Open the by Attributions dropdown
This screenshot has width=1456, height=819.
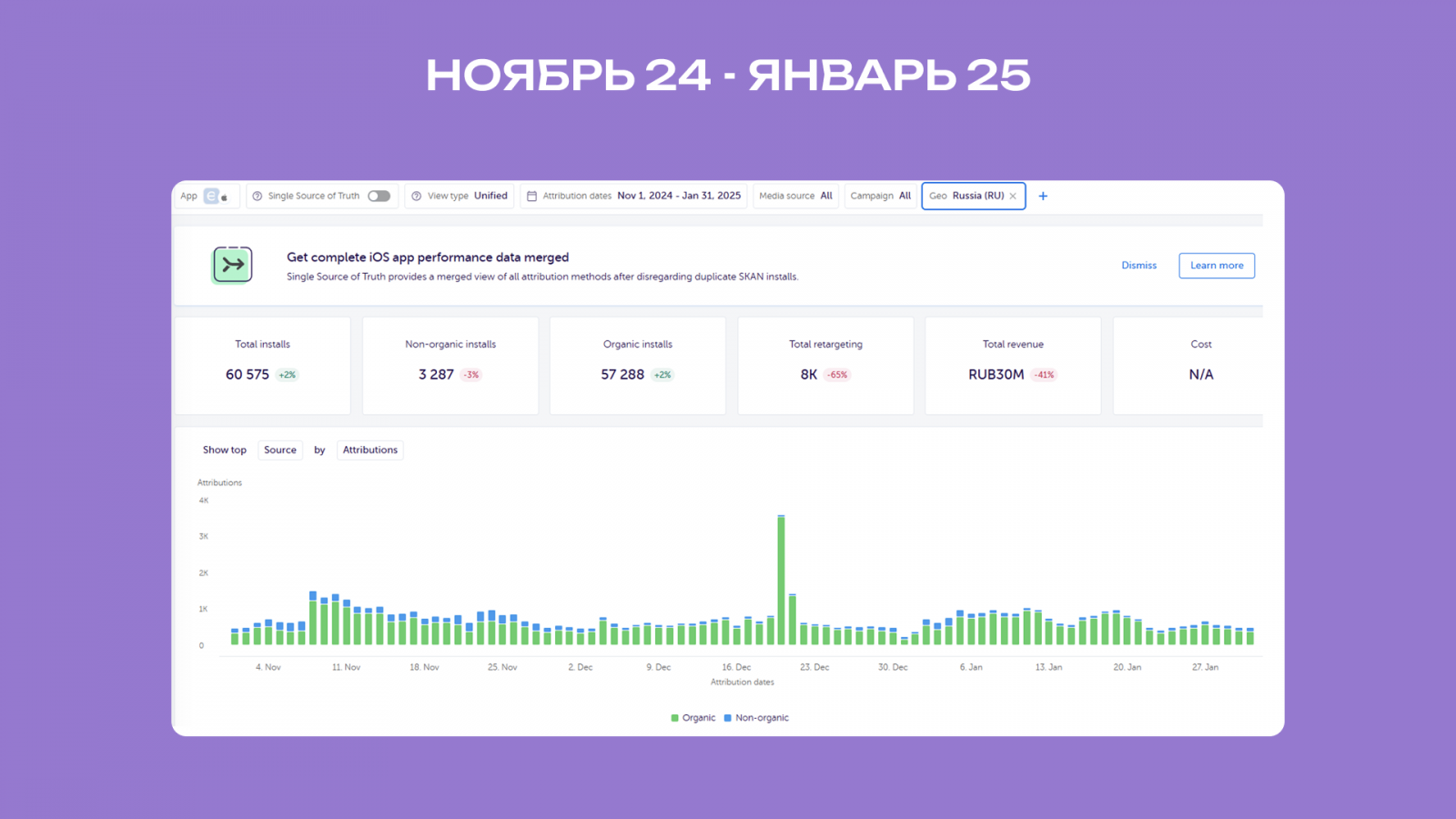(x=370, y=450)
